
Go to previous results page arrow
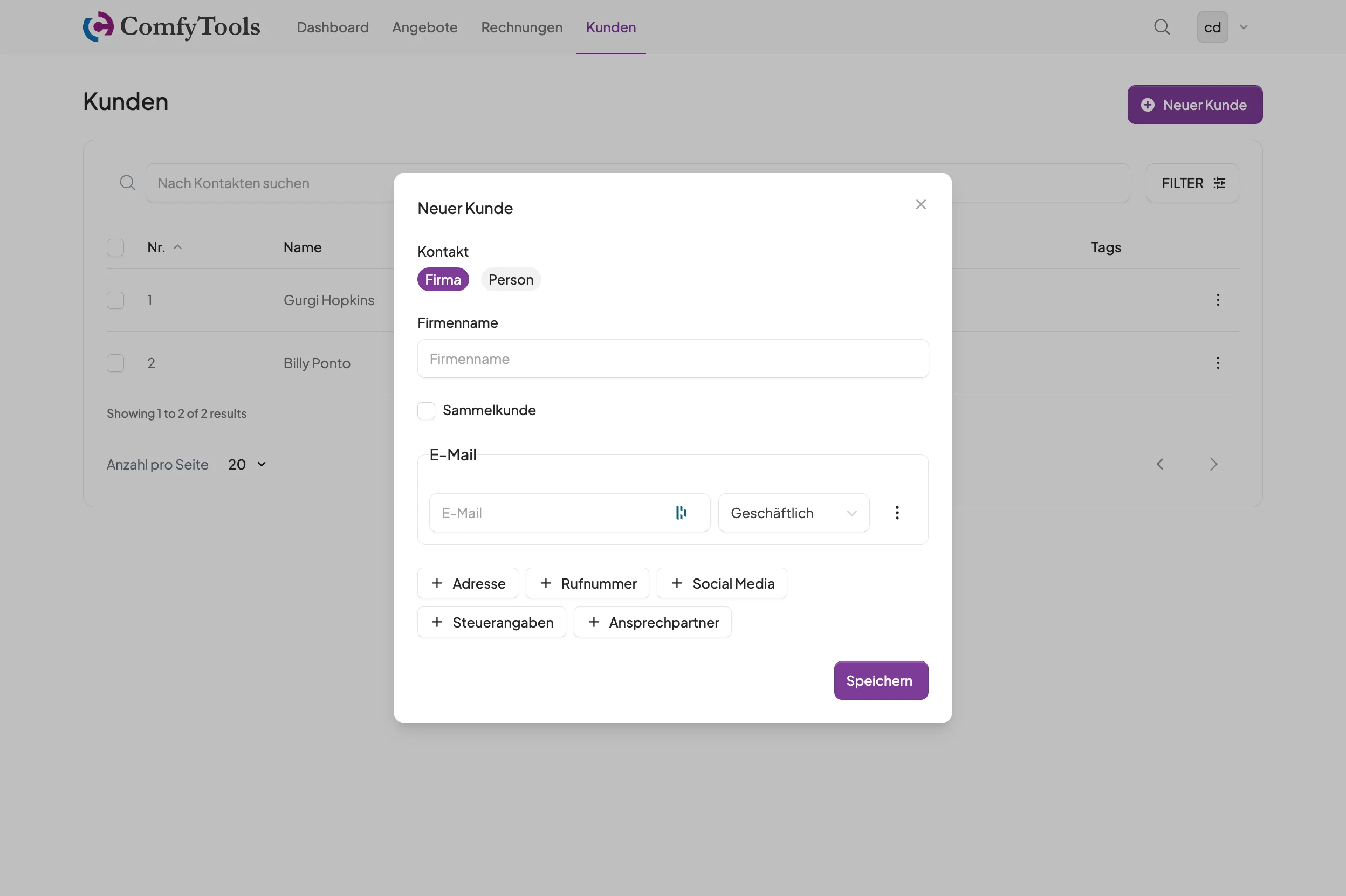pos(1159,465)
